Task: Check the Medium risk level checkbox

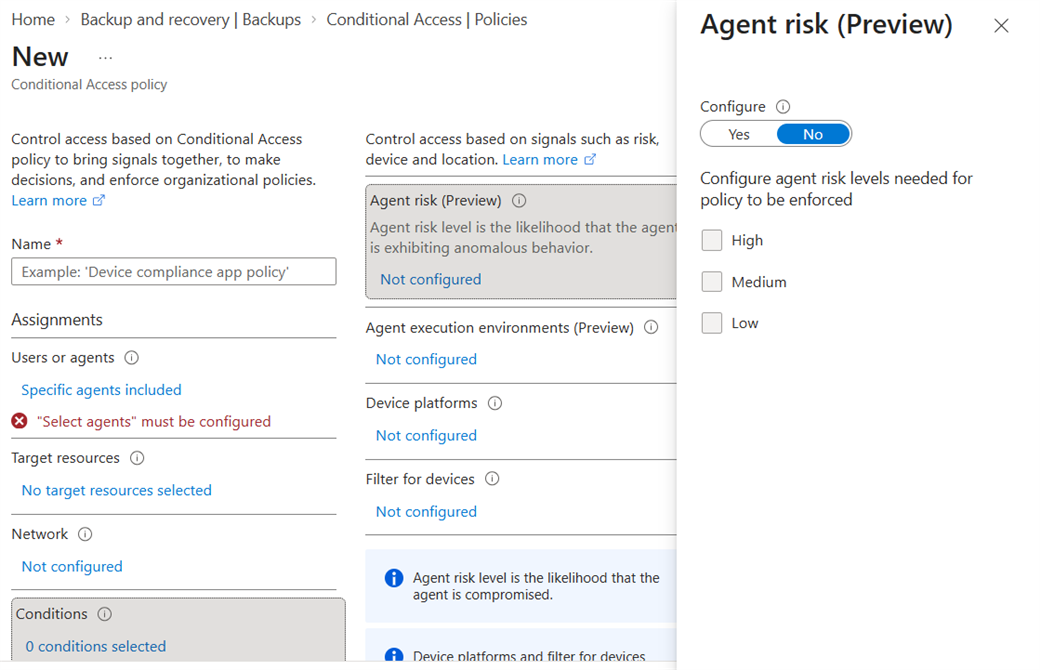Action: 712,281
